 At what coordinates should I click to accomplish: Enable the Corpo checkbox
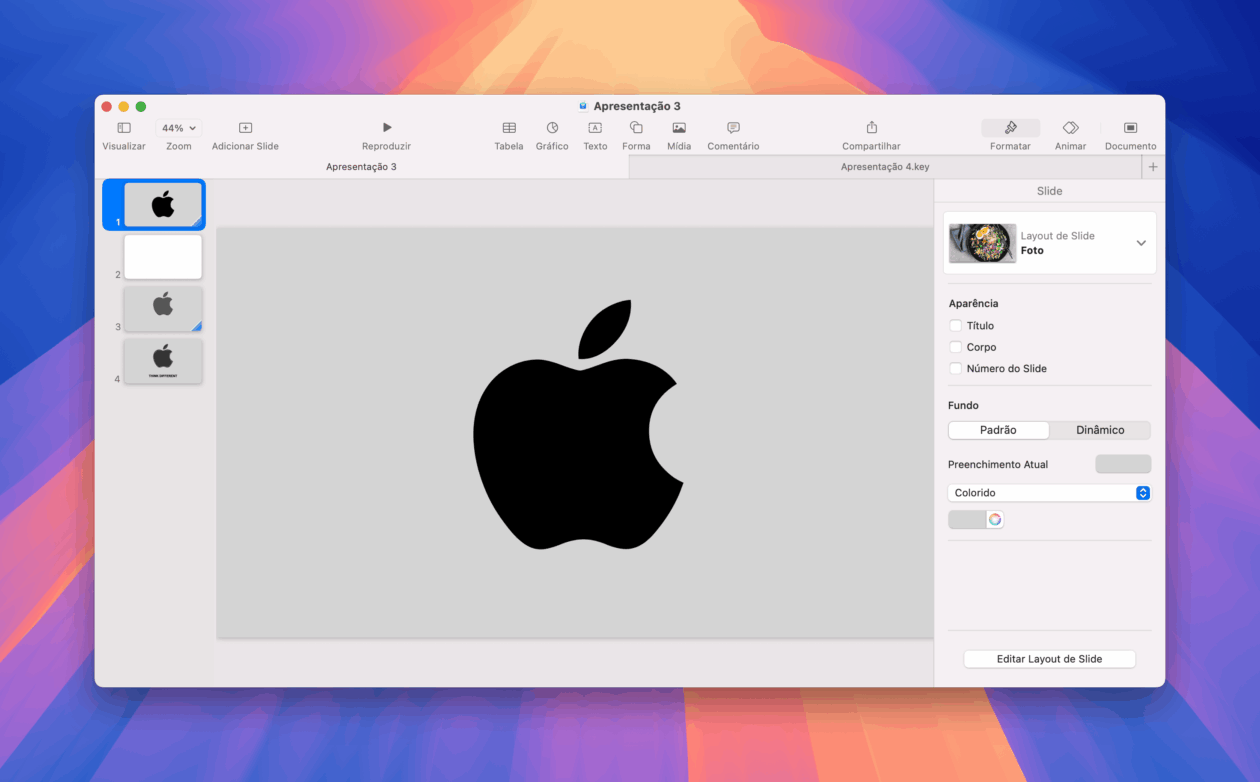point(955,347)
